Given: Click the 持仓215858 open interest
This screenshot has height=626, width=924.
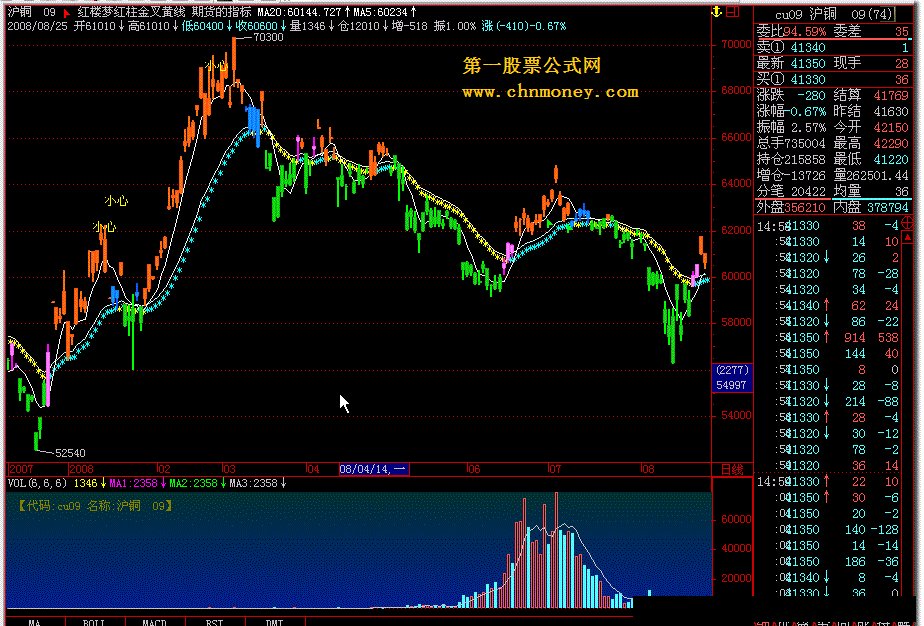Looking at the screenshot, I should coord(791,159).
